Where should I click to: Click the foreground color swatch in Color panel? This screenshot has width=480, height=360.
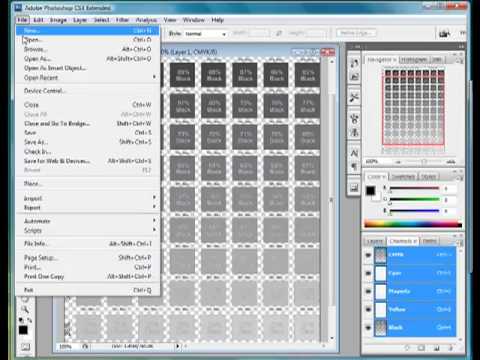pos(370,191)
